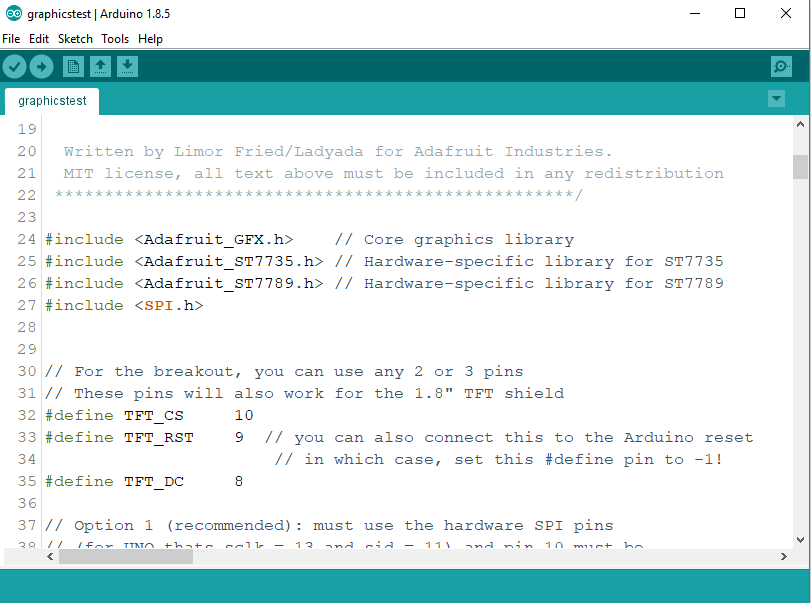811x603 pixels.
Task: Click the horizontal scrollbar thumb
Action: (126, 556)
